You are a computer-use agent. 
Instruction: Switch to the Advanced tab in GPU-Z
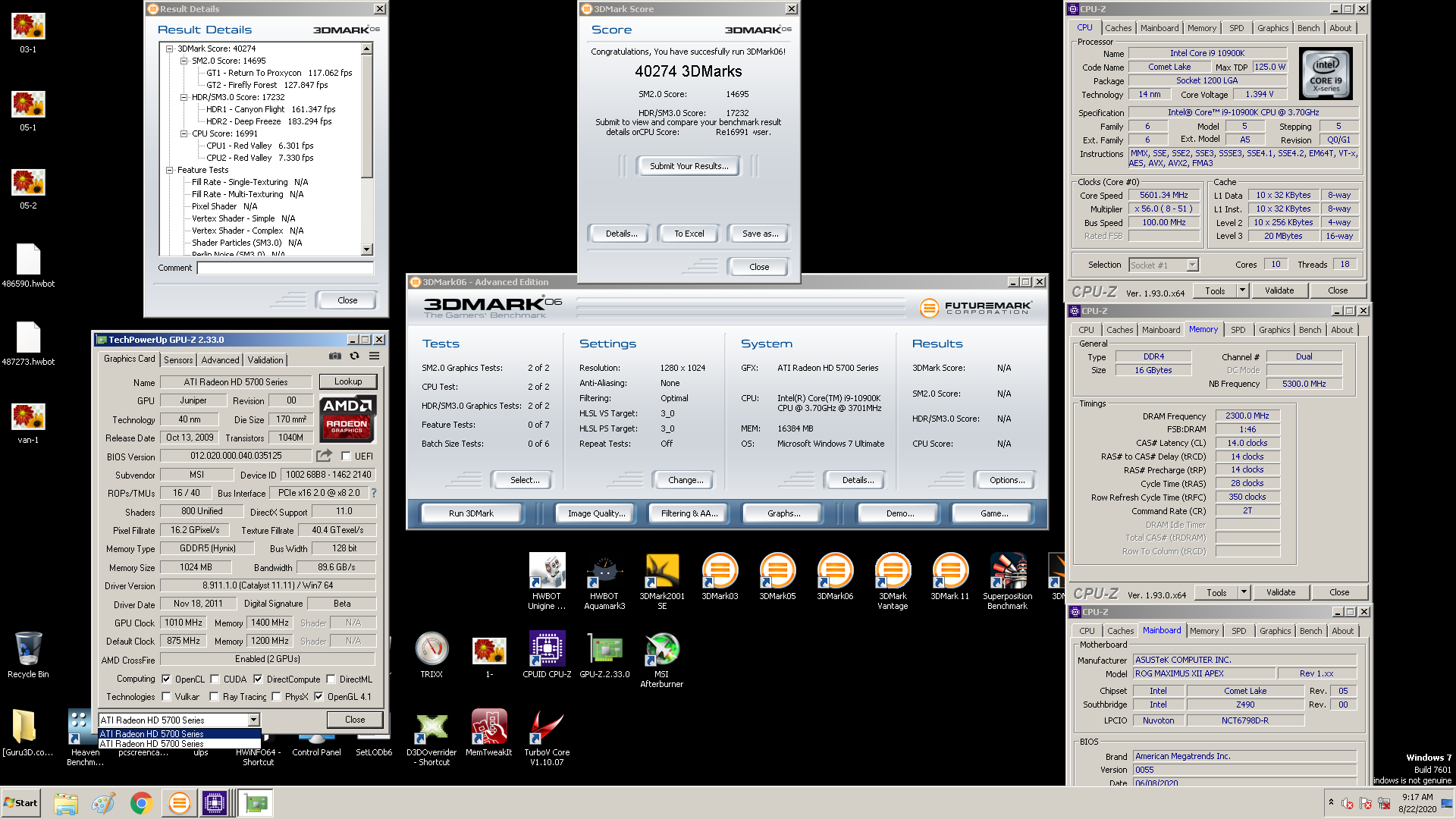click(220, 360)
